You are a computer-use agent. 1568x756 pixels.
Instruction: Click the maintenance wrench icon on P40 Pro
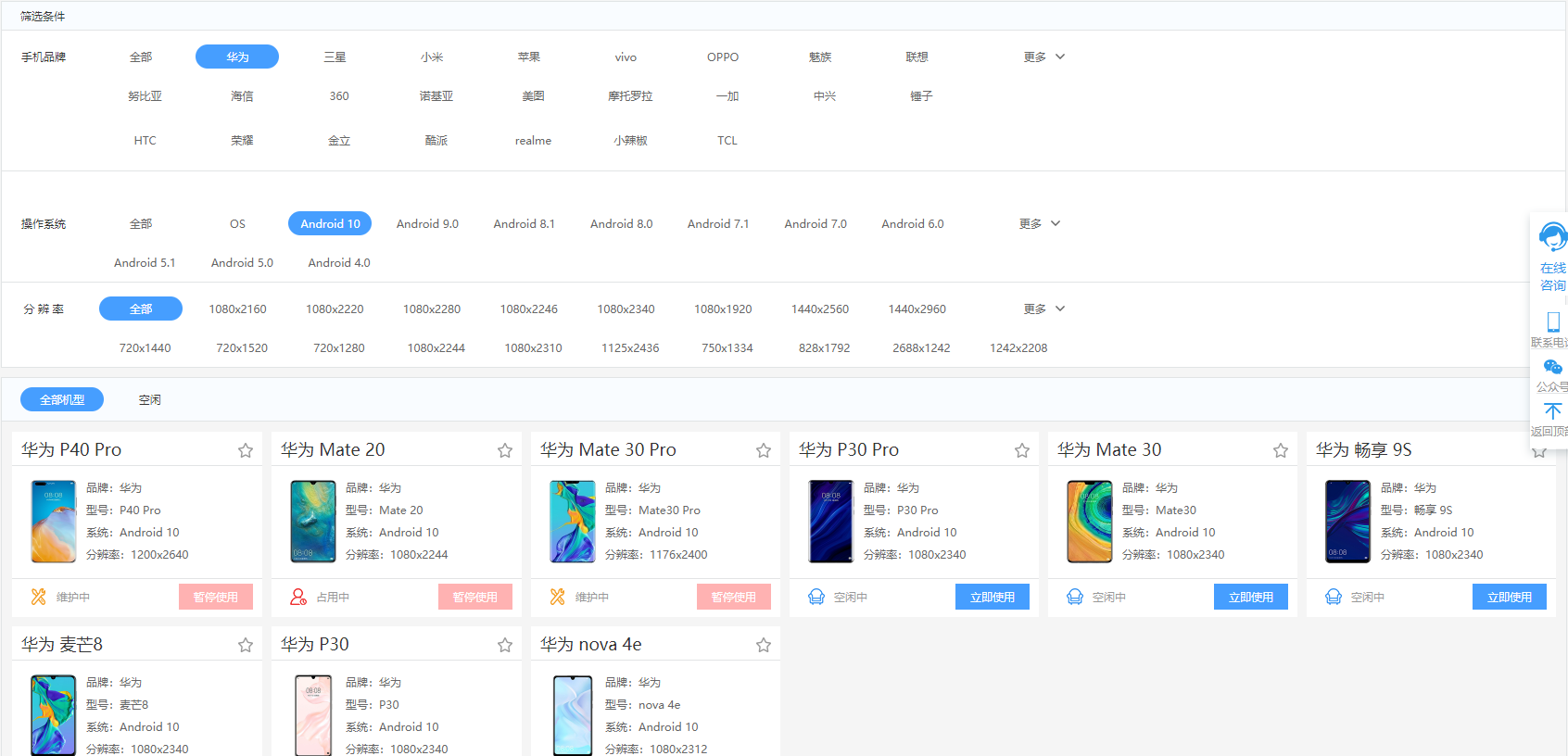point(39,597)
